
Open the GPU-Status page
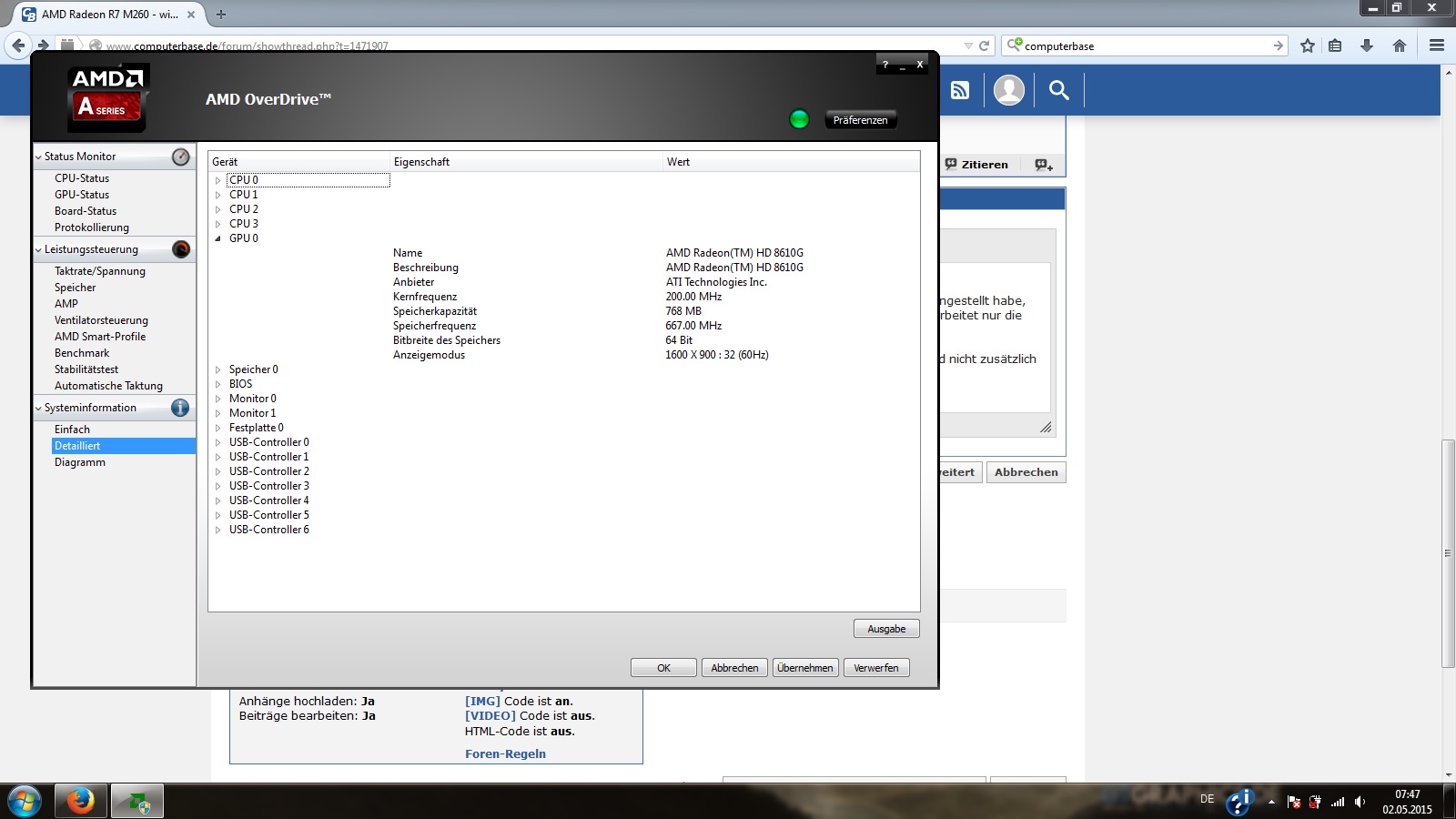click(82, 195)
